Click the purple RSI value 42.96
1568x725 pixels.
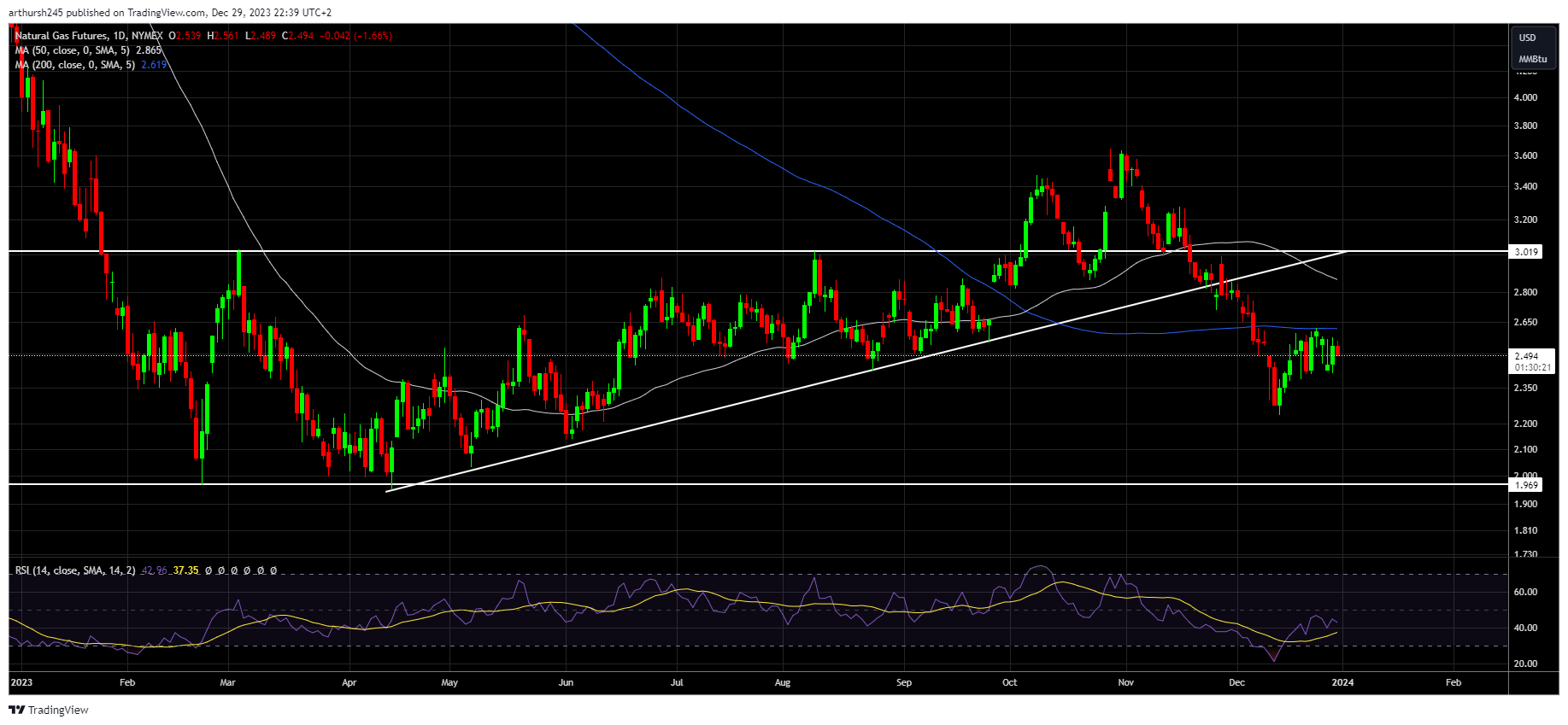[x=154, y=570]
